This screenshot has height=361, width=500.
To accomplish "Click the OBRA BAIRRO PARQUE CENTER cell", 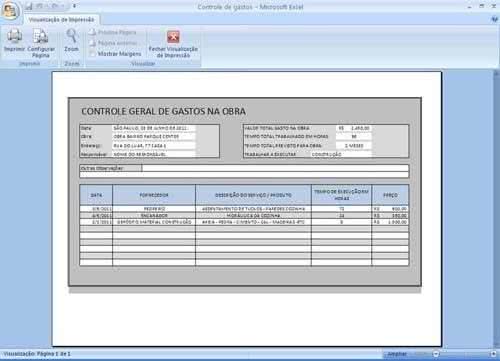I will [x=154, y=137].
